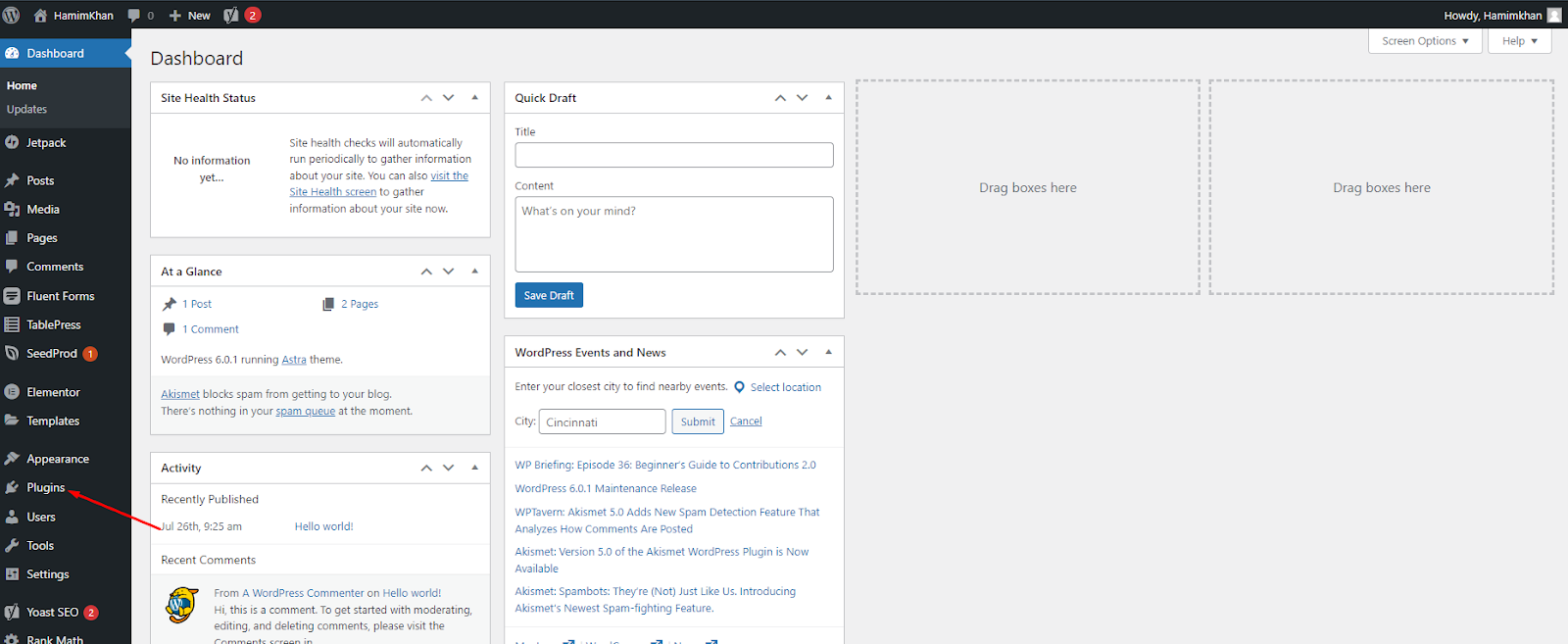Open the Screen Options dropdown
This screenshot has width=1568, height=644.
click(x=1425, y=41)
